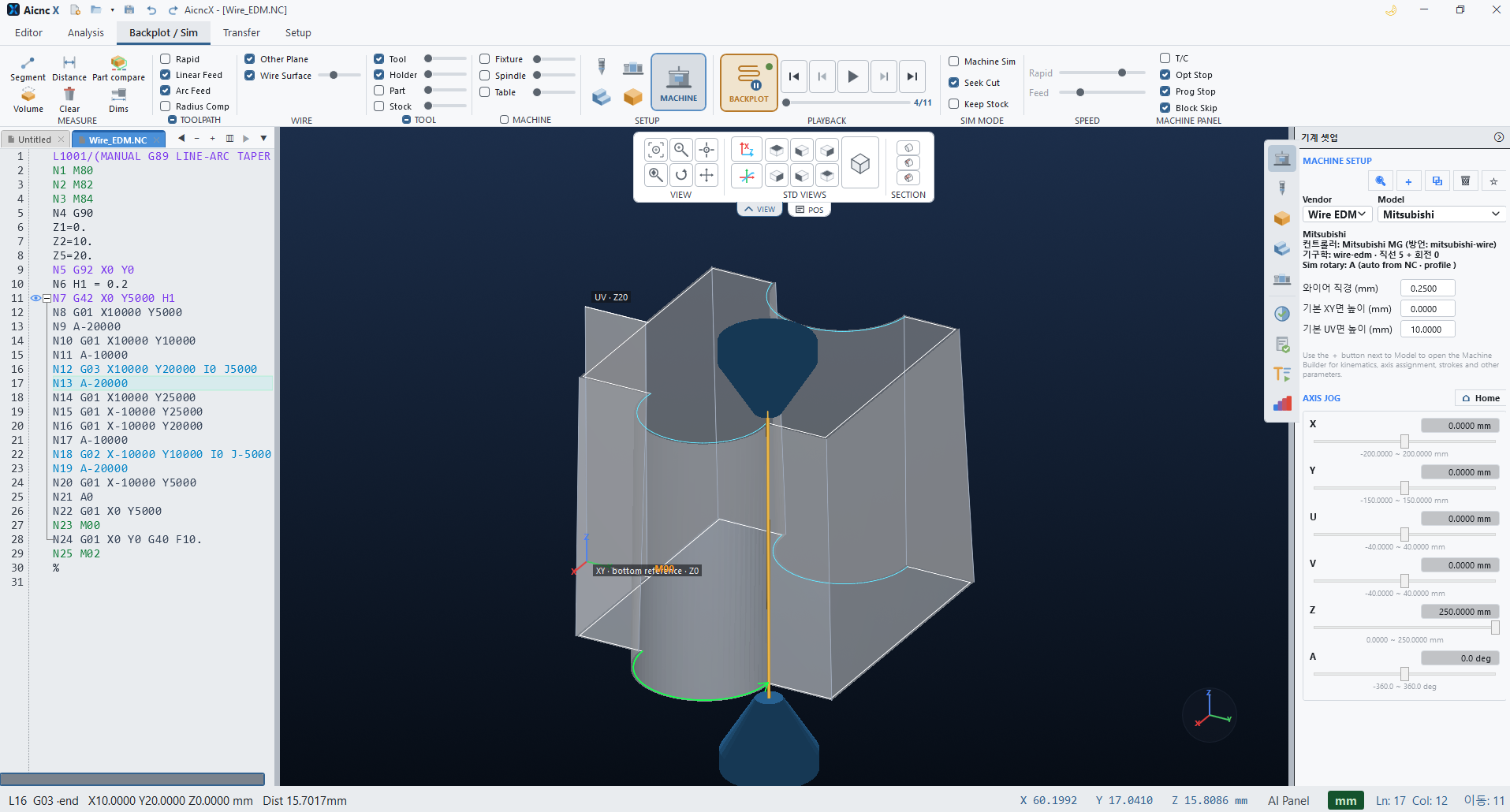Uncheck the Linear Feed checkbox
The height and width of the screenshot is (812, 1510).
(166, 75)
